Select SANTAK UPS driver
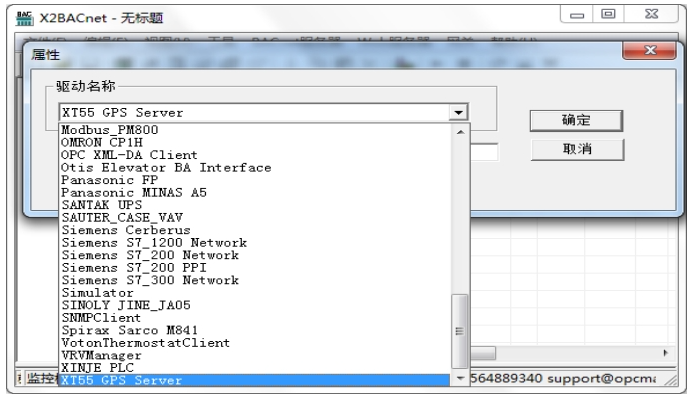The image size is (690, 398). tap(255, 205)
